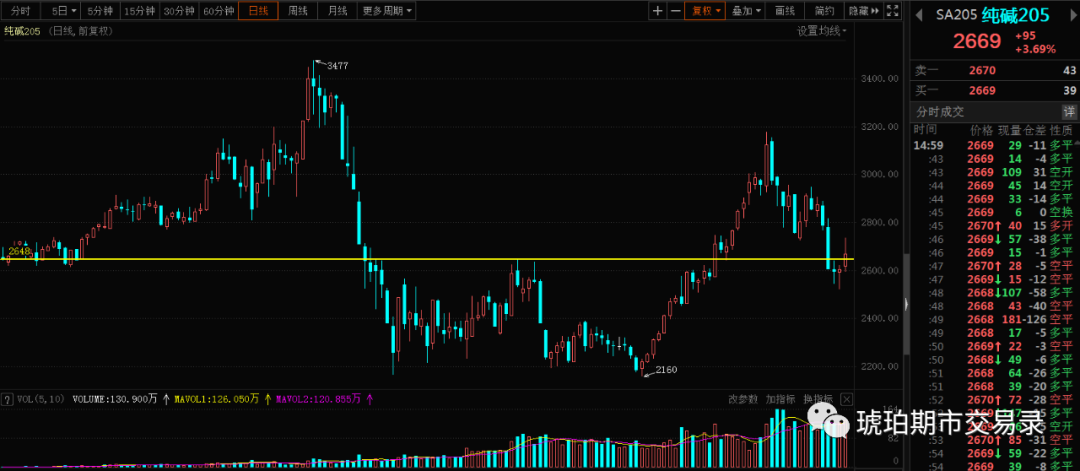This screenshot has width=1080, height=471.
Task: Click the 2160 low price marker
Action: 666,370
